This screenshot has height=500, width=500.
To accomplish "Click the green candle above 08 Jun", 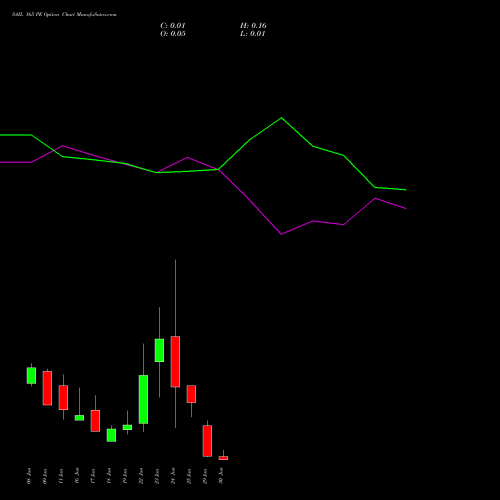I will [31, 375].
